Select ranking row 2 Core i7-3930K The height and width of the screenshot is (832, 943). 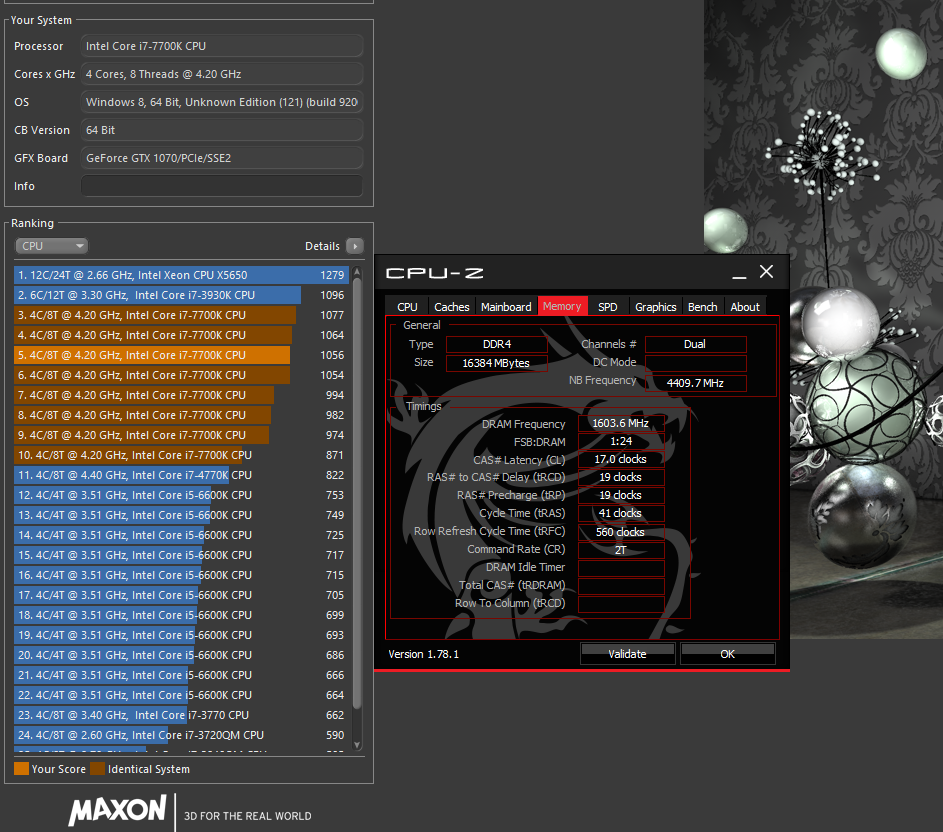click(x=181, y=295)
